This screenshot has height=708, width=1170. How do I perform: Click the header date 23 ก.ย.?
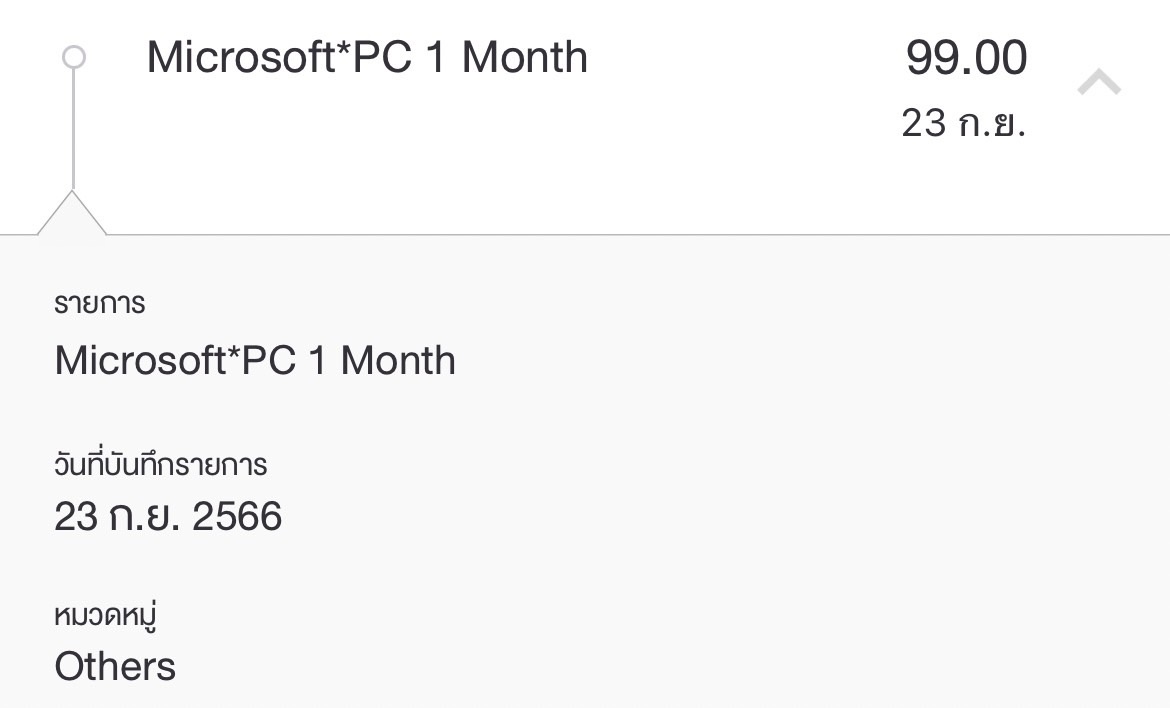coord(963,123)
